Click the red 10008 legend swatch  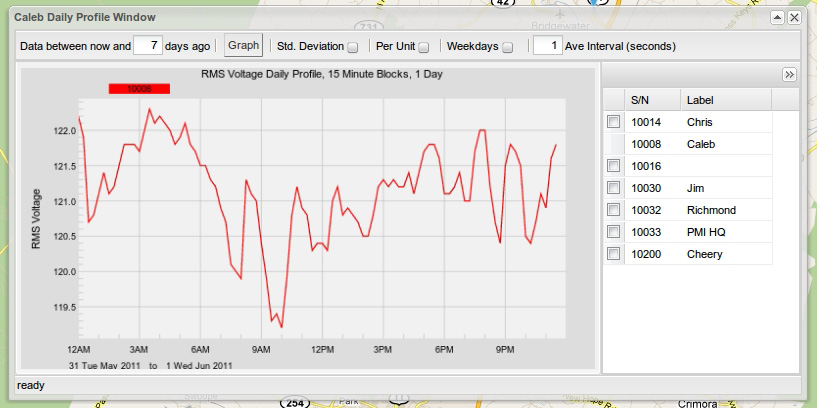[x=139, y=89]
